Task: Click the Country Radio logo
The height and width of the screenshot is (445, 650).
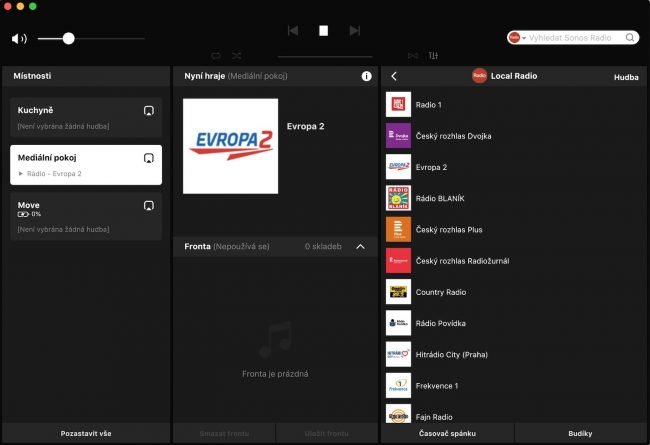Action: pos(398,292)
